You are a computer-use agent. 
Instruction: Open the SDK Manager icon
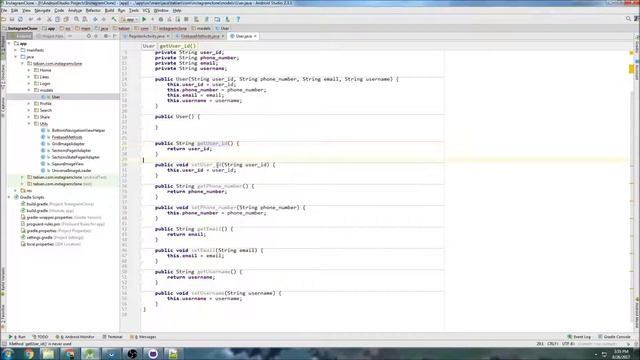click(227, 19)
